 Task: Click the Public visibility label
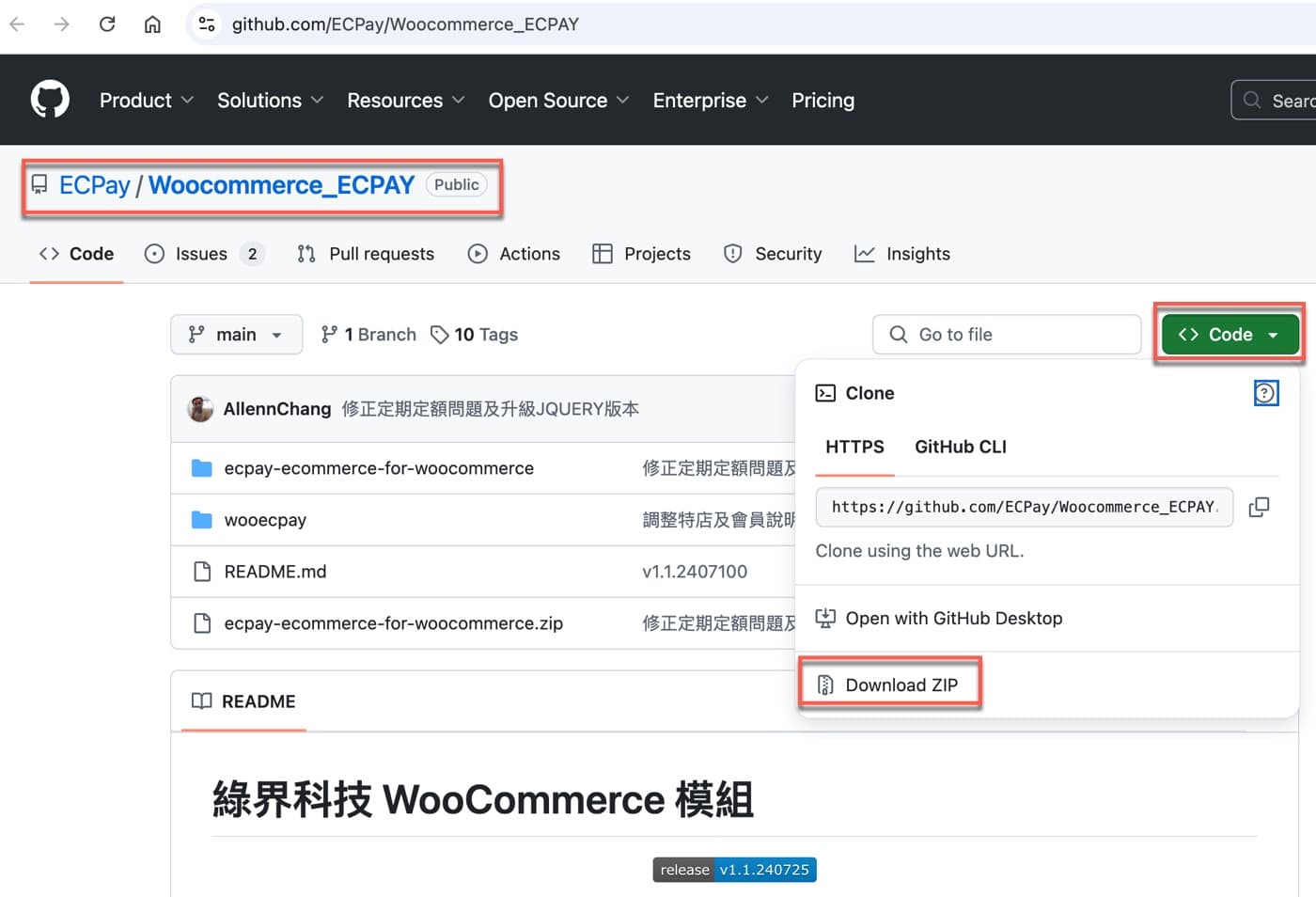click(457, 184)
